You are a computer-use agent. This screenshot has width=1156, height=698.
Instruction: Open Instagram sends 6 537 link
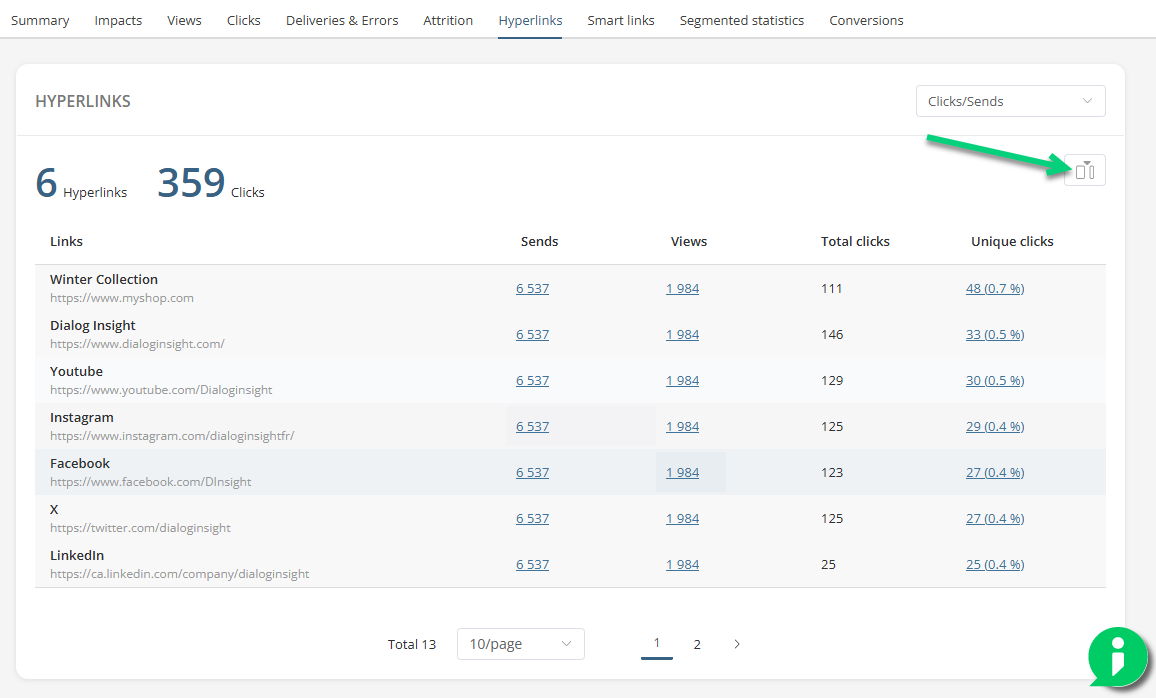pos(532,427)
